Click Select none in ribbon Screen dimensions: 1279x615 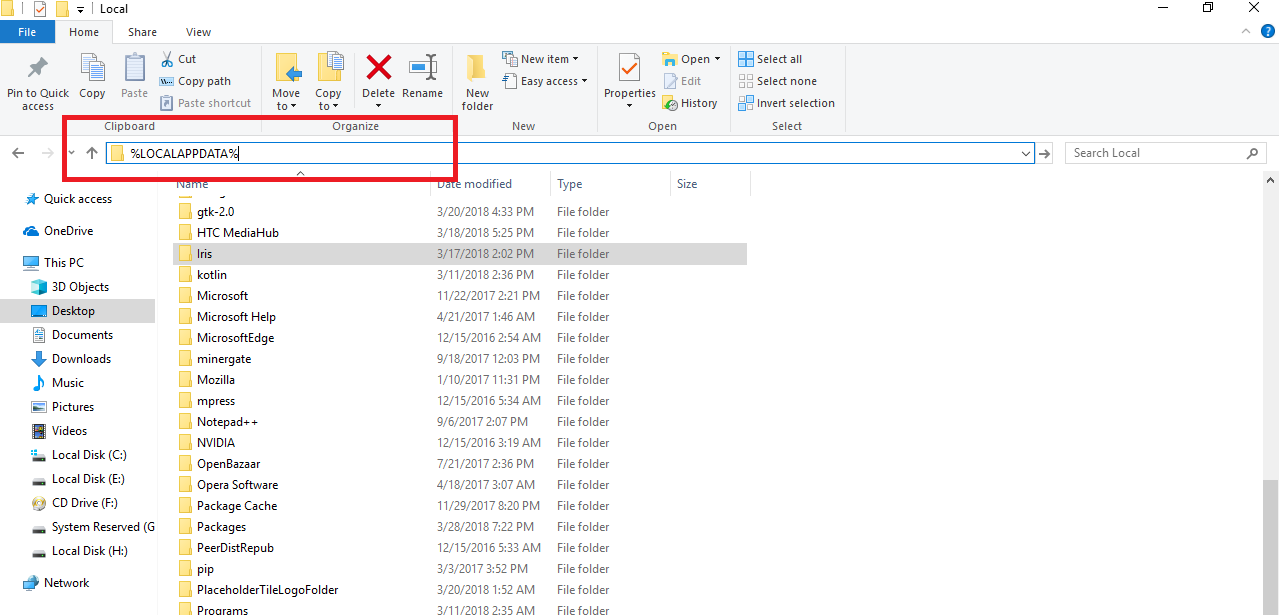coord(777,81)
